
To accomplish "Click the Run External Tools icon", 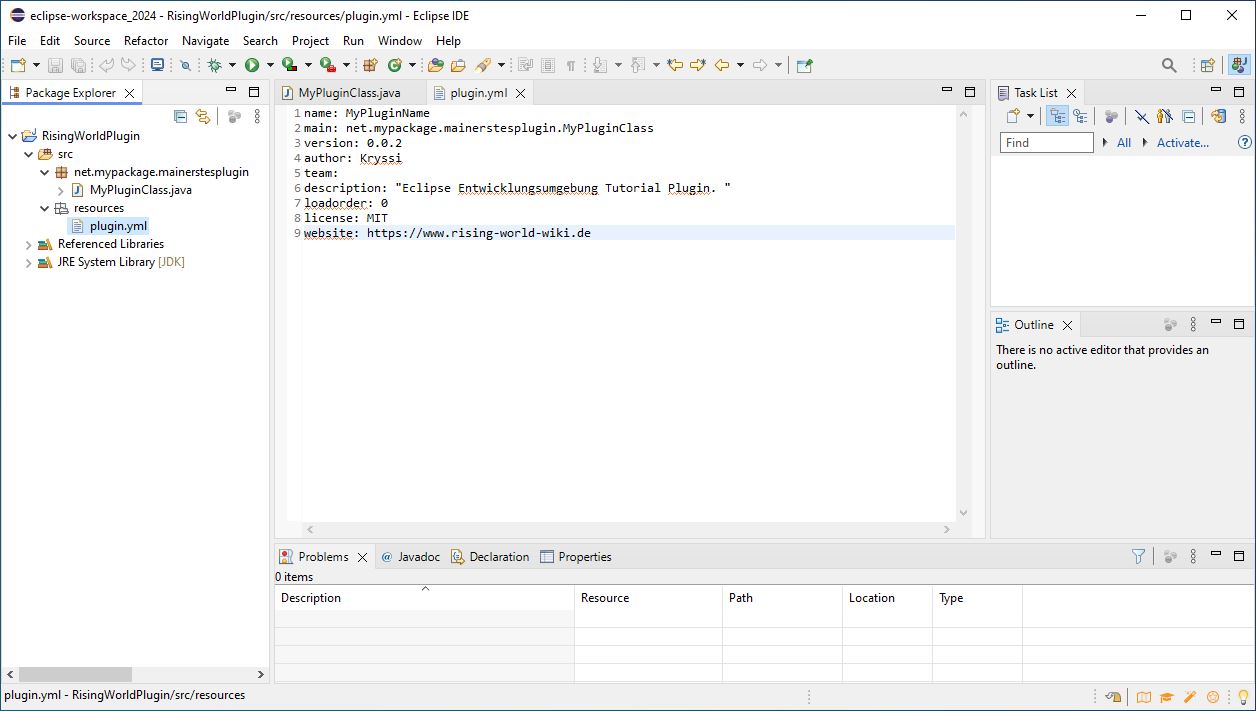I will click(327, 65).
